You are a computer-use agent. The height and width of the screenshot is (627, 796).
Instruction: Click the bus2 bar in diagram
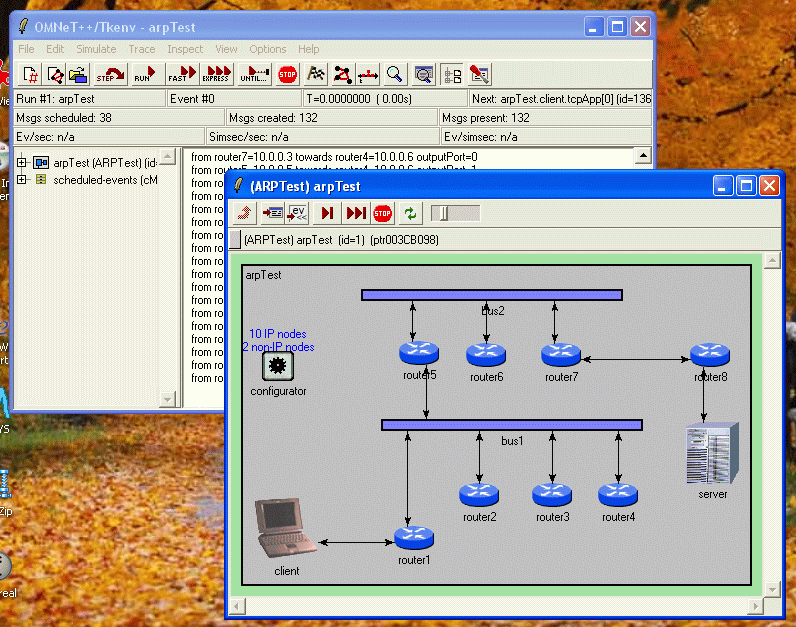coord(492,295)
